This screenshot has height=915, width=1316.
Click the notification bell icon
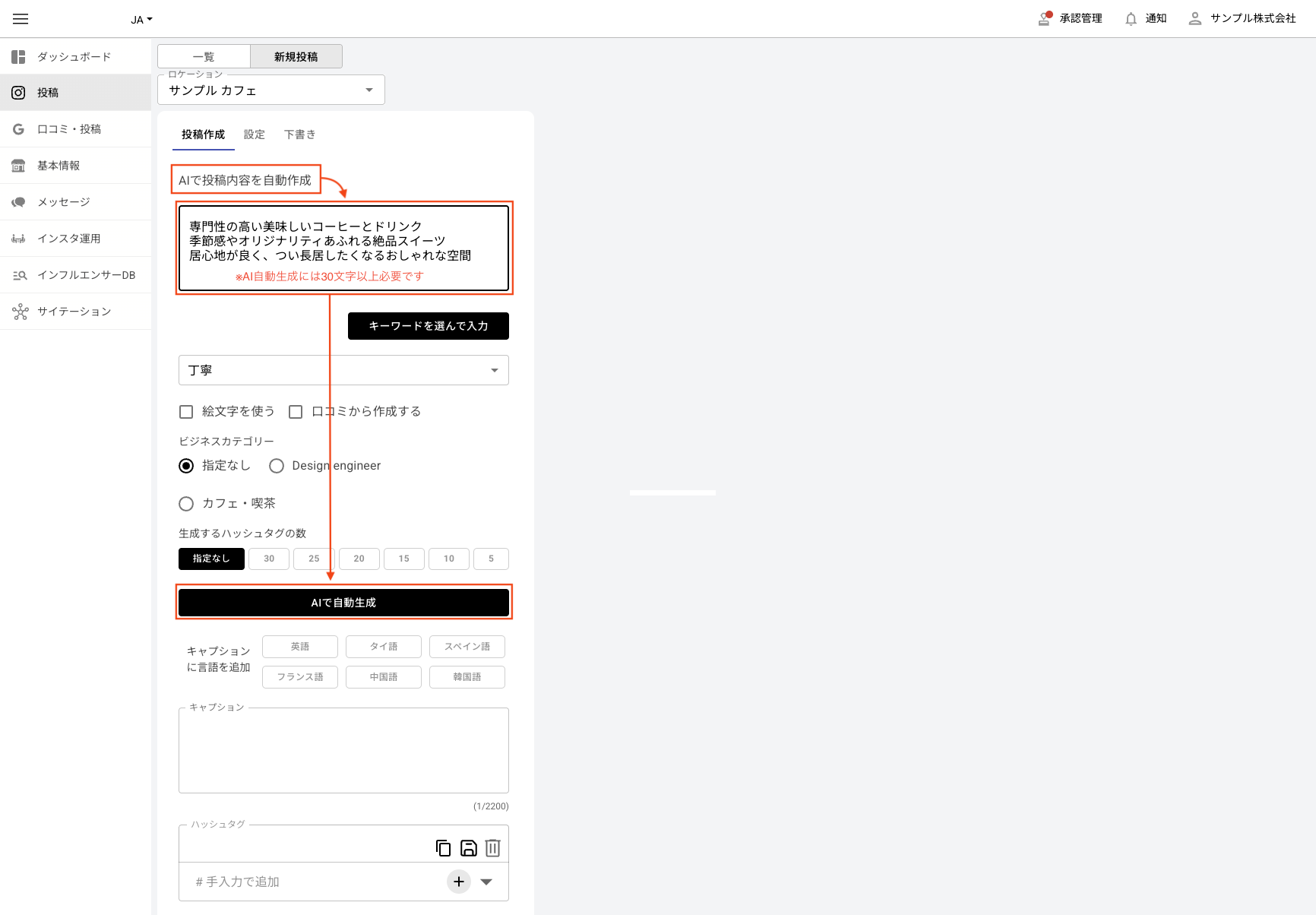[1131, 19]
